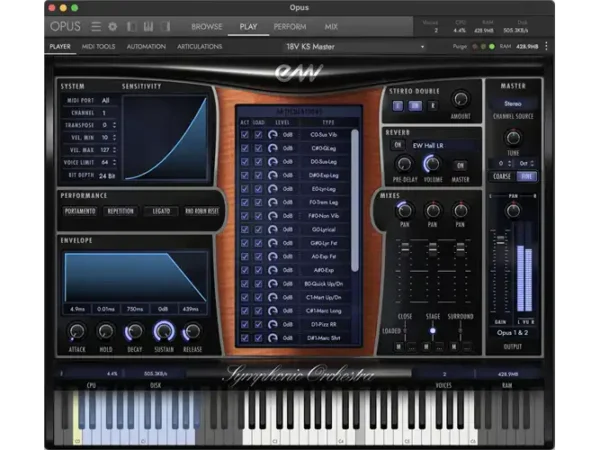
Task: Toggle the right sidebar panel icon
Action: tap(165, 26)
